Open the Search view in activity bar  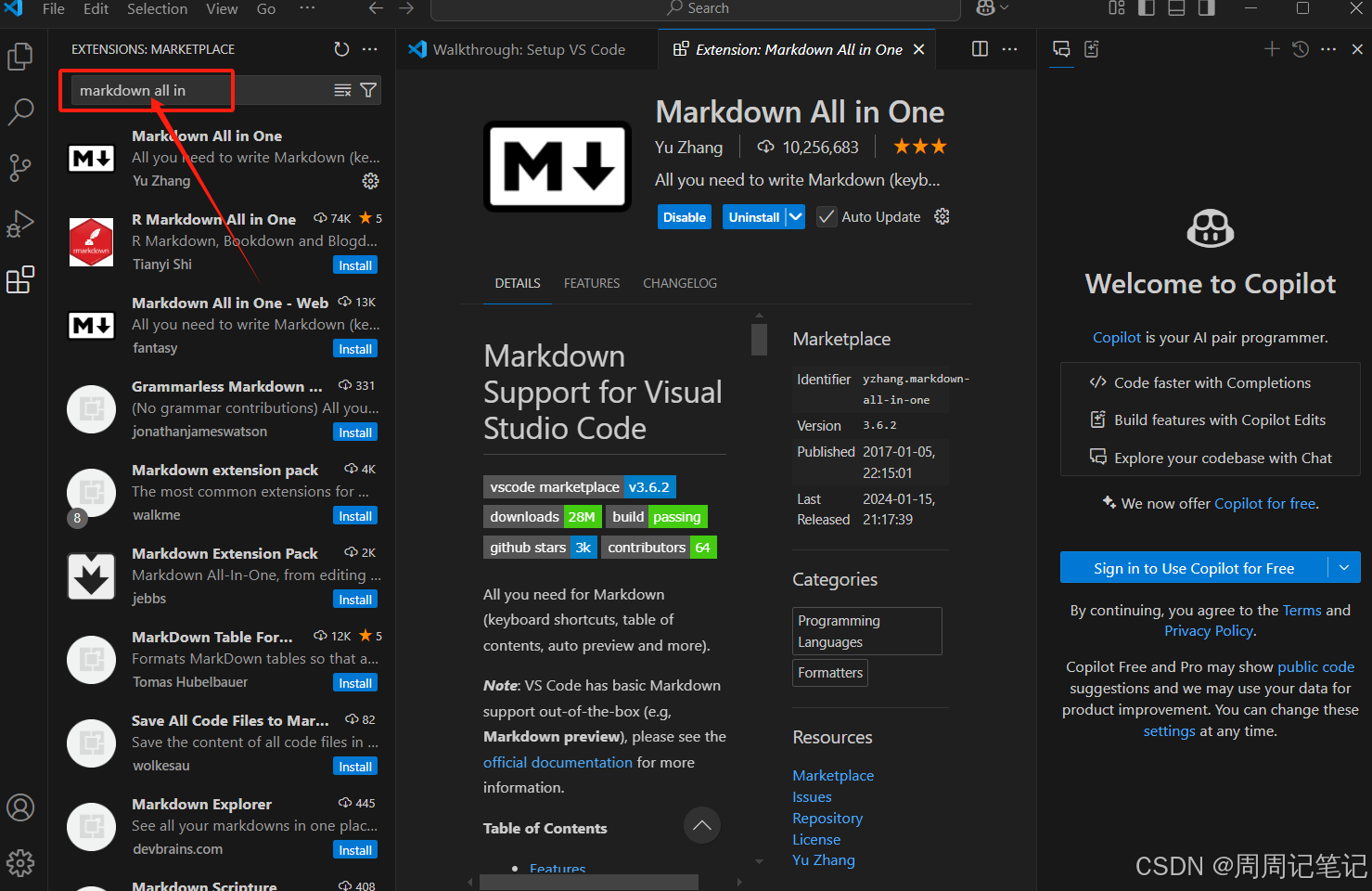coord(20,112)
